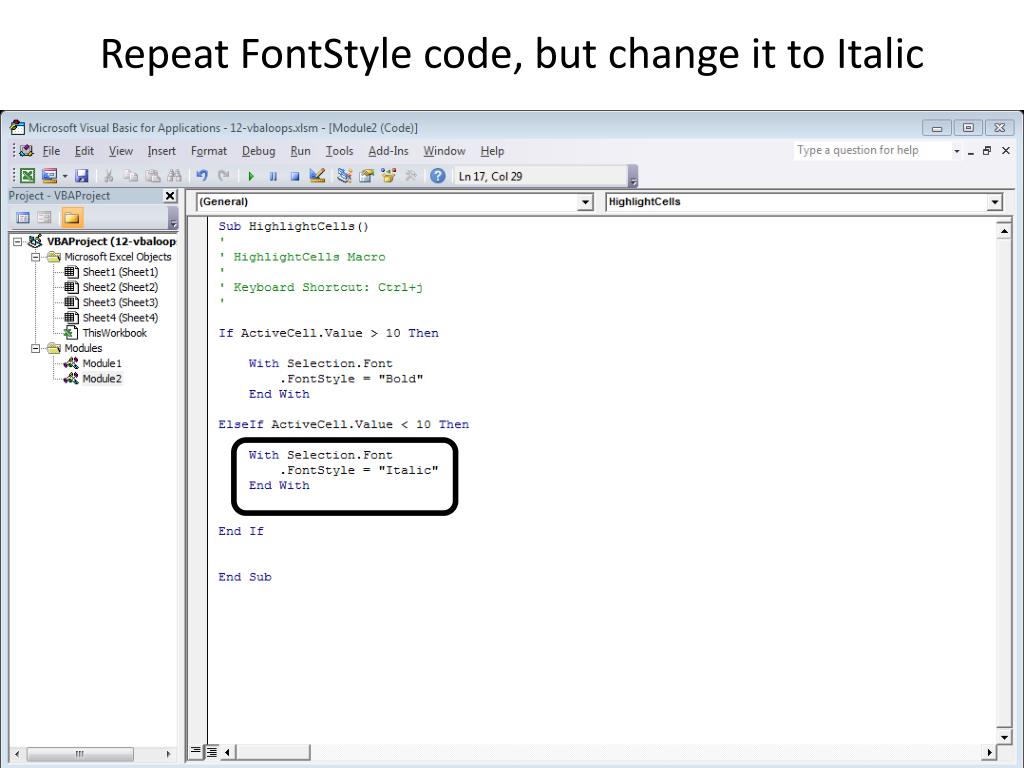Screen dimensions: 1024x768
Task: Click the Copy toolbar icon
Action: (x=131, y=176)
